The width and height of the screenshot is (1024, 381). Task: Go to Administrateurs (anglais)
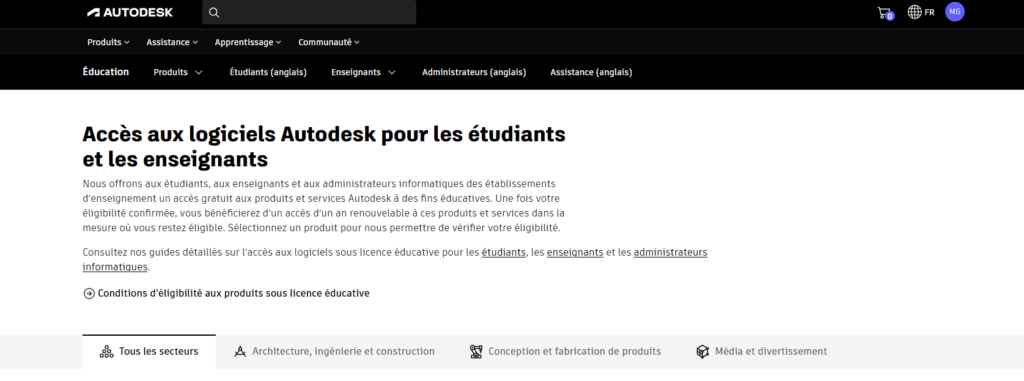coord(474,73)
